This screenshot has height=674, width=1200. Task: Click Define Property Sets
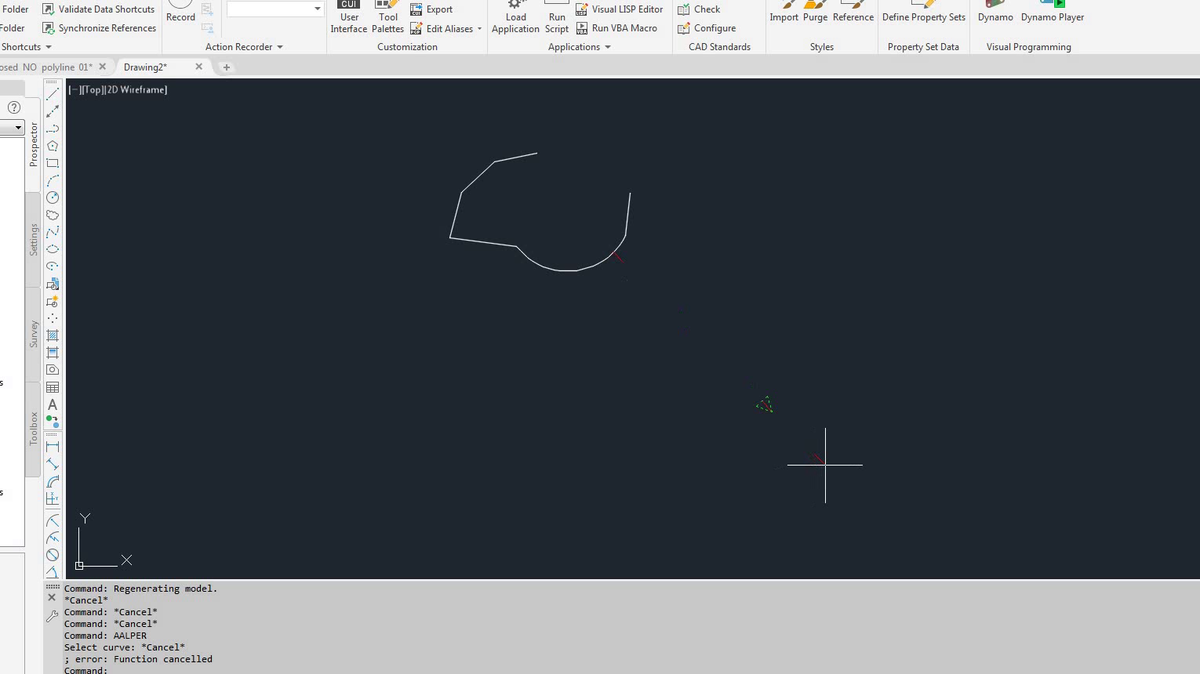point(923,13)
